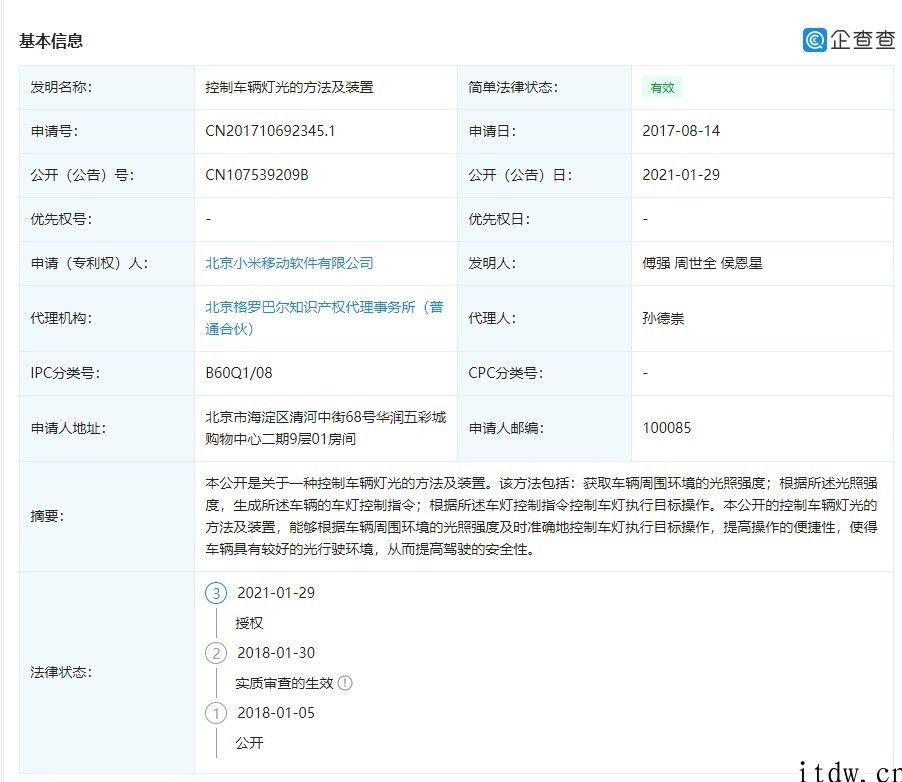This screenshot has width=902, height=782.
Task: Click the IPC classification B60Q1/08
Action: click(238, 373)
